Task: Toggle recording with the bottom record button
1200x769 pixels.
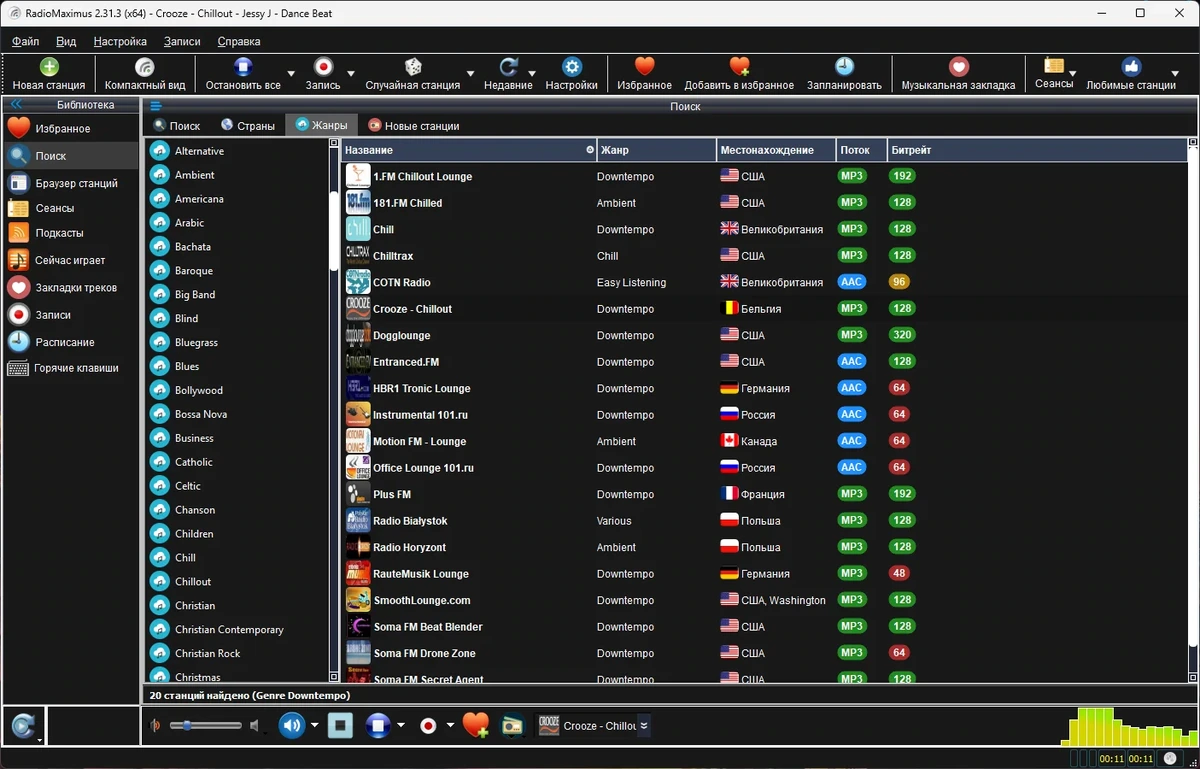Action: coord(428,725)
